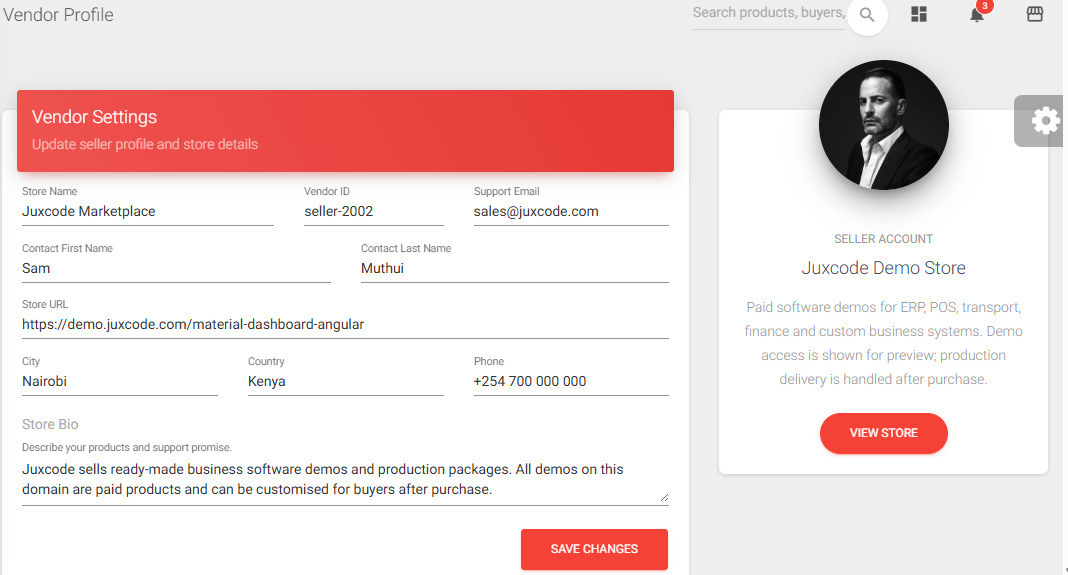The image size is (1068, 575).
Task: Click the search products text box
Action: 768,13
